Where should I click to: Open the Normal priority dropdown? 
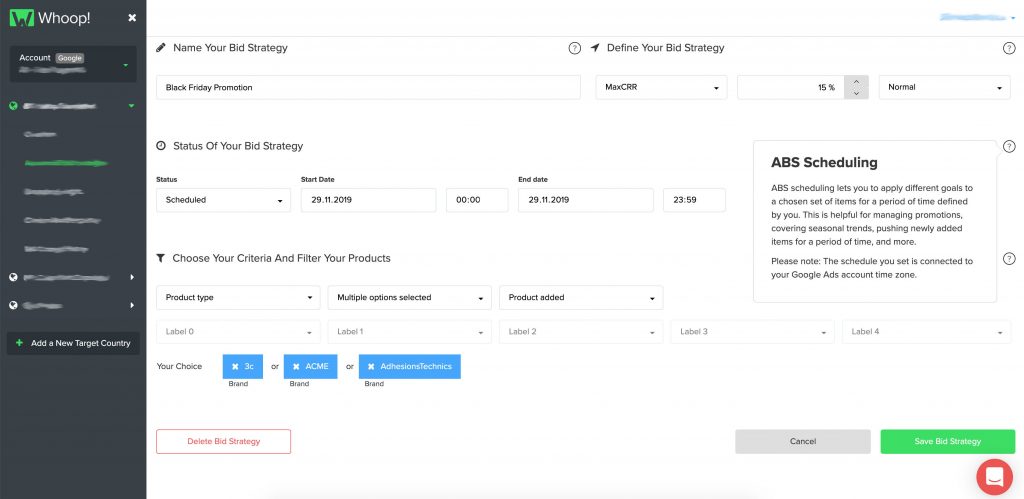click(944, 88)
